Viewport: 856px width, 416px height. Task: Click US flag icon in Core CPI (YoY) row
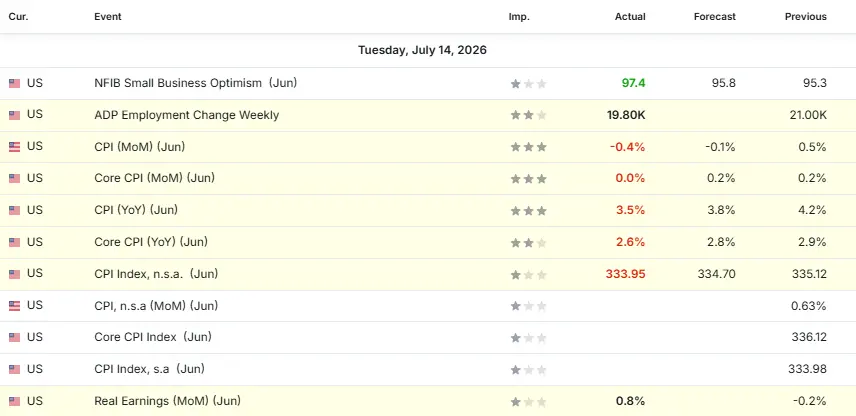tap(14, 242)
